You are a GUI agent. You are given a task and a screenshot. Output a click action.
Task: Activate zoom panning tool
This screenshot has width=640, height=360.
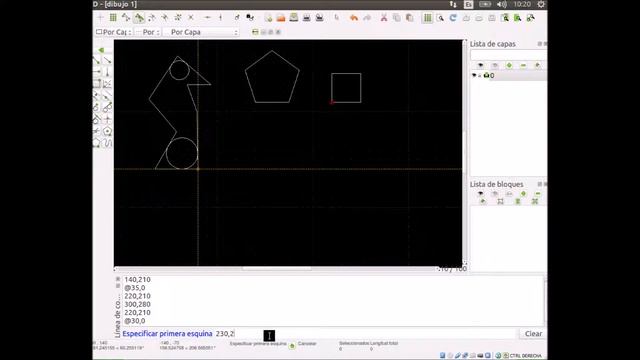[531, 18]
